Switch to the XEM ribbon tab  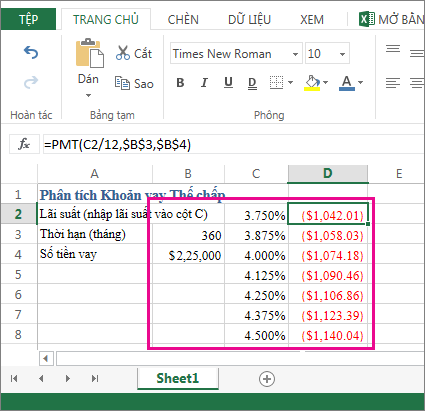point(312,19)
